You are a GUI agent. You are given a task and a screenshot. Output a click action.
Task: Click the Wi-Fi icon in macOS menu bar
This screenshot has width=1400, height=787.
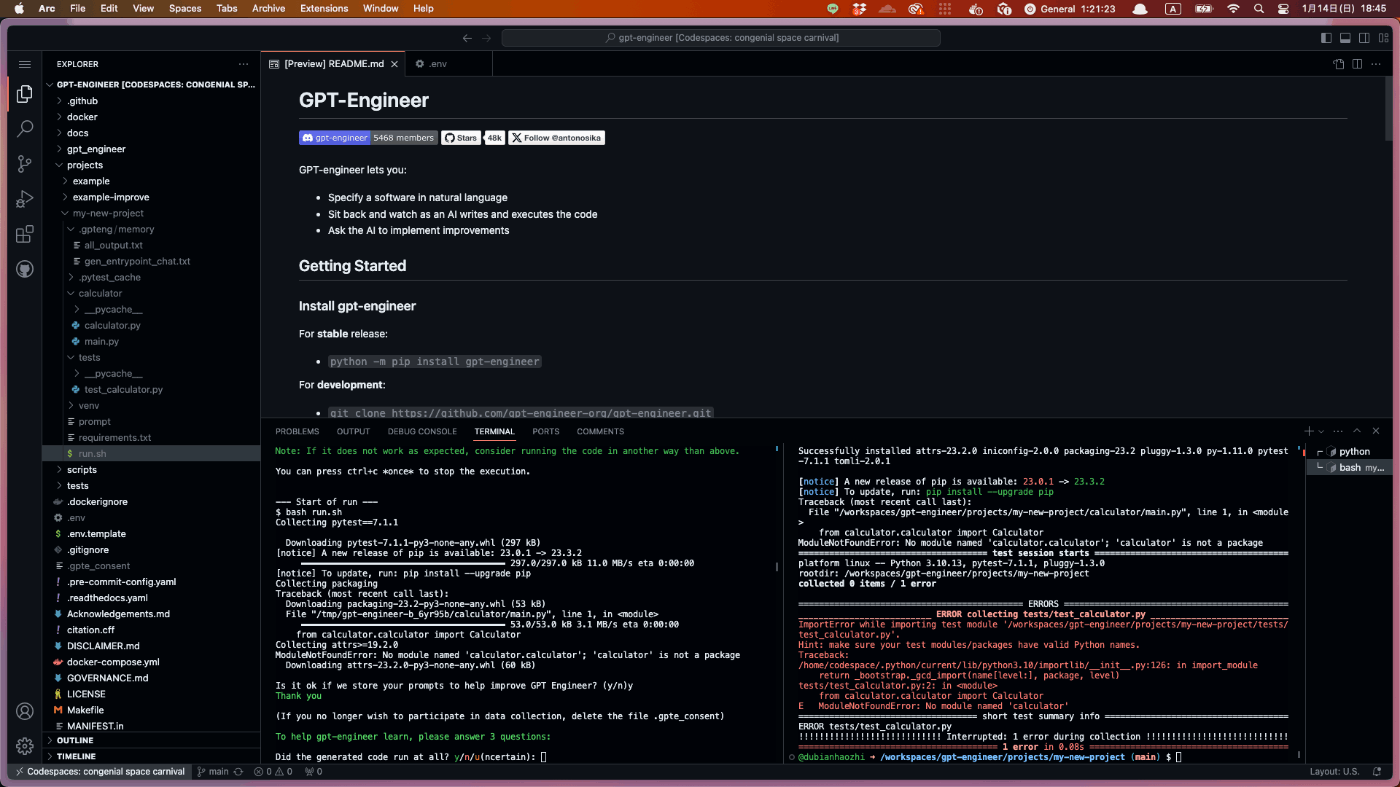pyautogui.click(x=1233, y=8)
